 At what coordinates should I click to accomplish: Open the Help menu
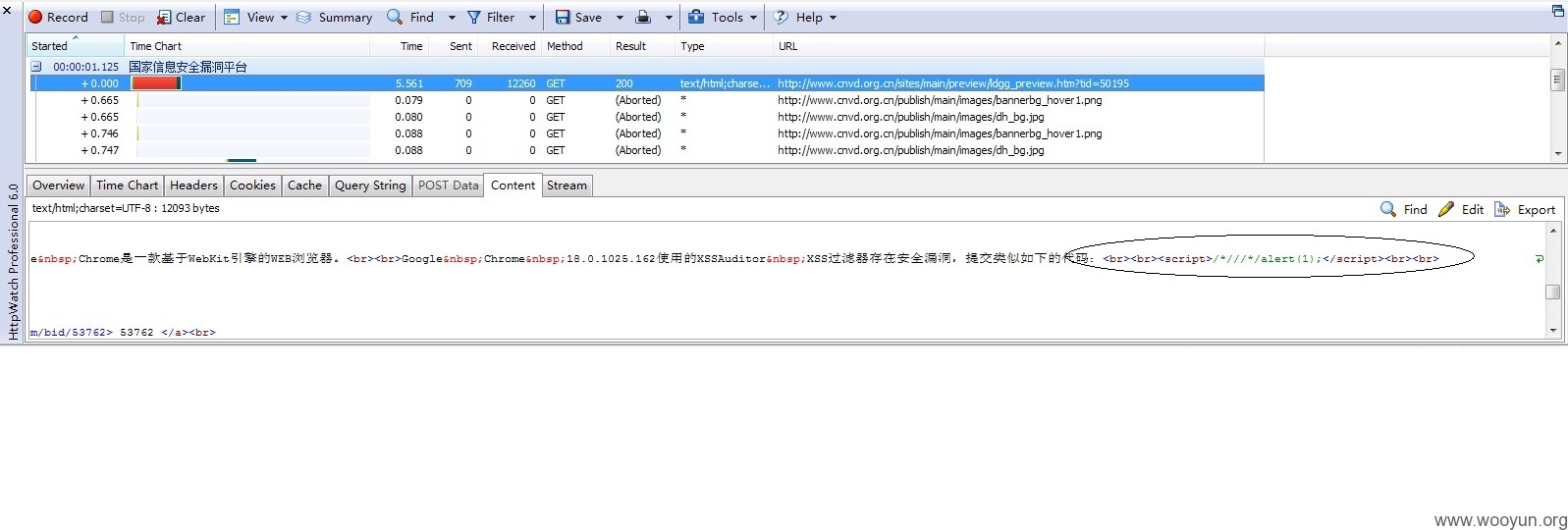click(805, 17)
